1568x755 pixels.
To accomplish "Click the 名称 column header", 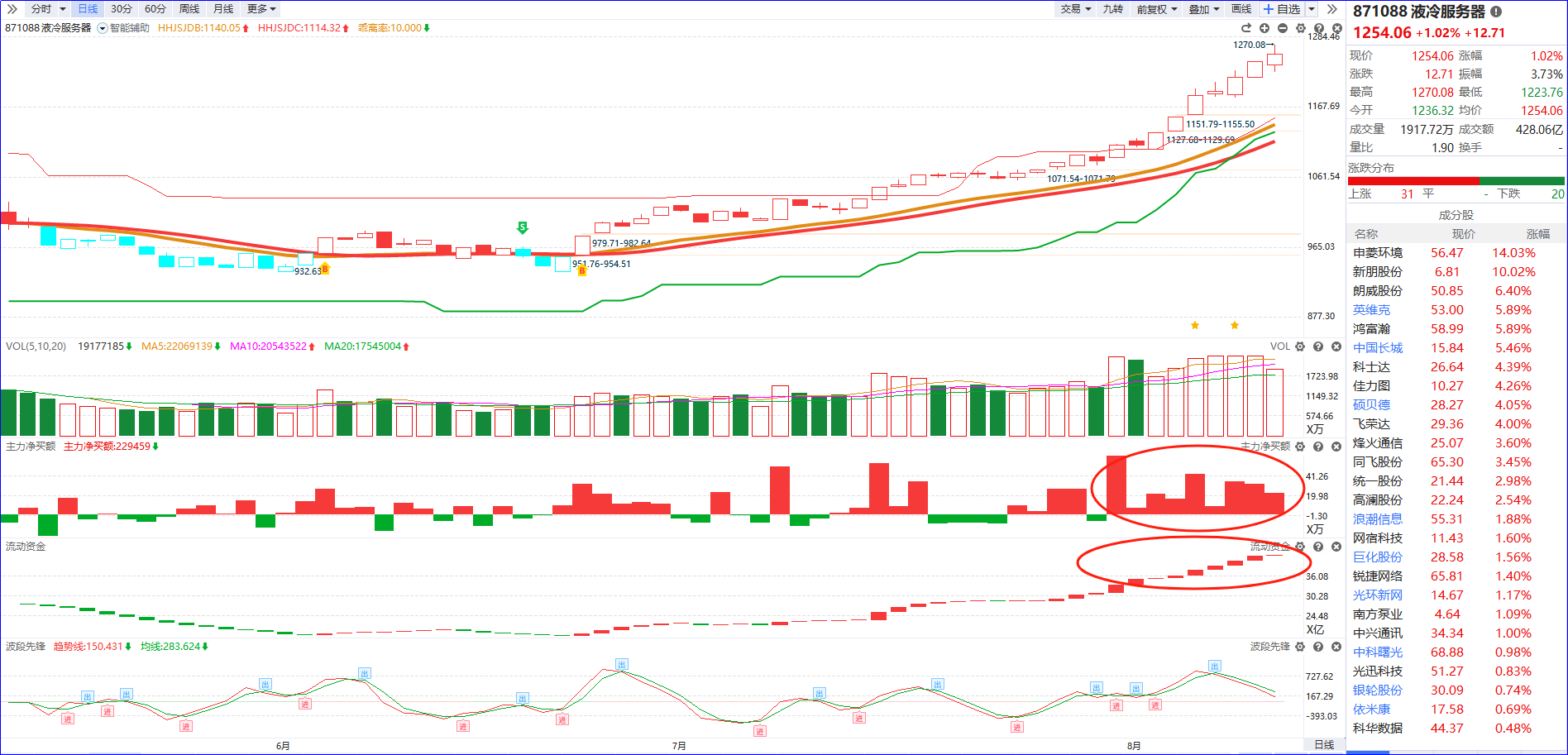I will tap(1366, 234).
